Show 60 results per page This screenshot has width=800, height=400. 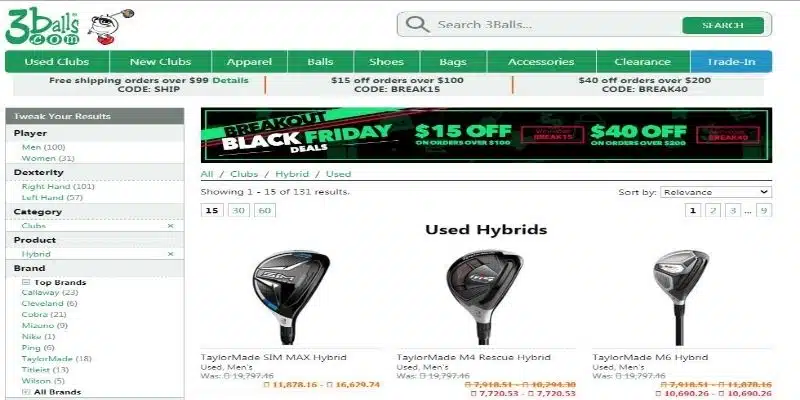point(265,210)
